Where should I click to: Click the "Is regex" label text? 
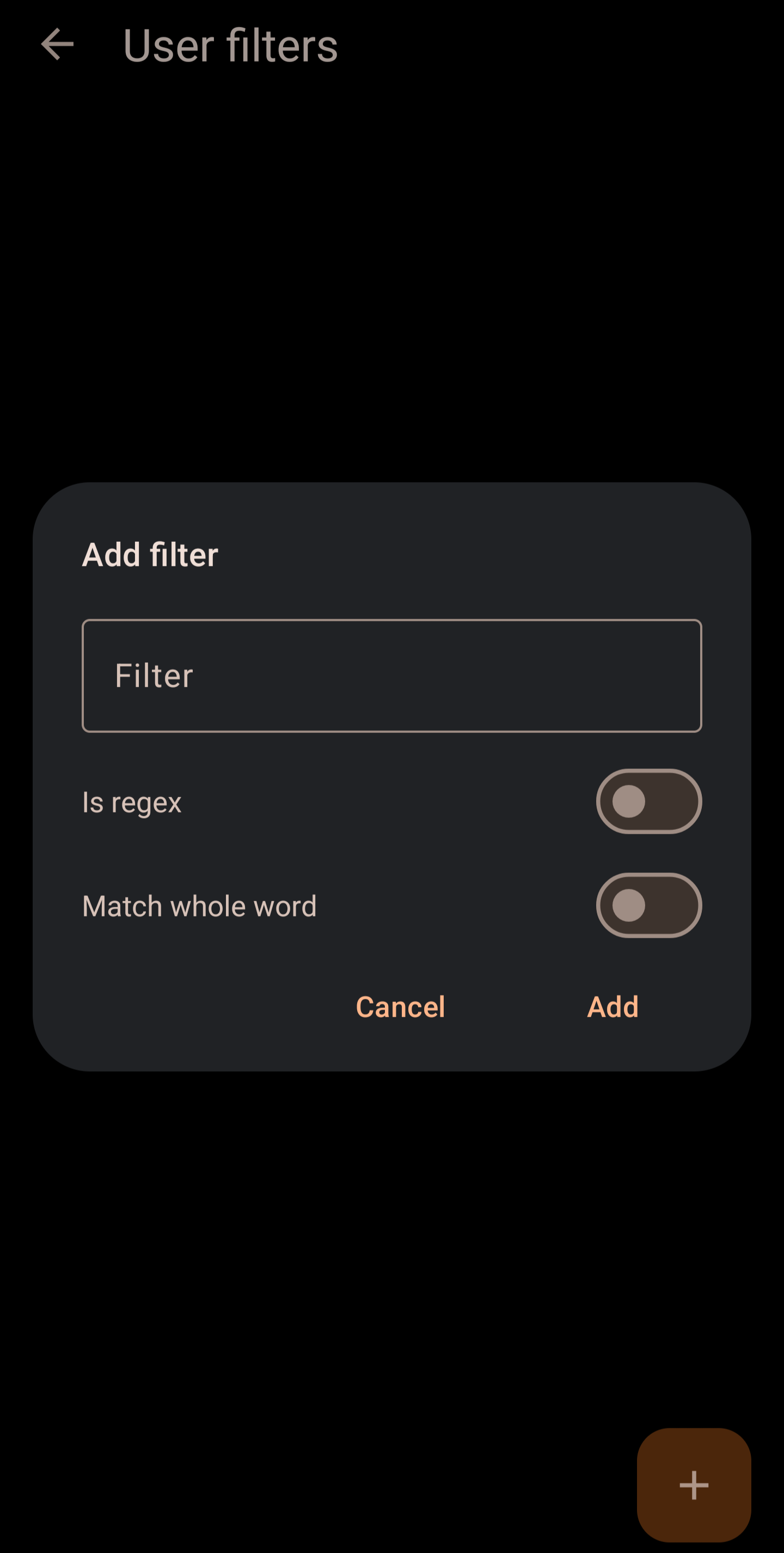tap(131, 803)
